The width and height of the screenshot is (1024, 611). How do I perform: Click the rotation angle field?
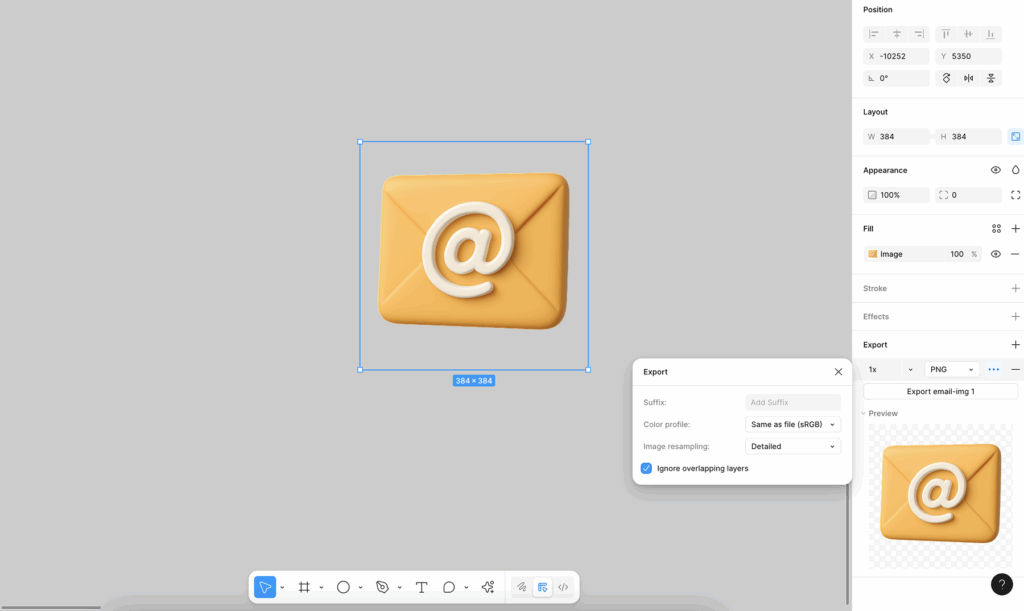click(897, 78)
